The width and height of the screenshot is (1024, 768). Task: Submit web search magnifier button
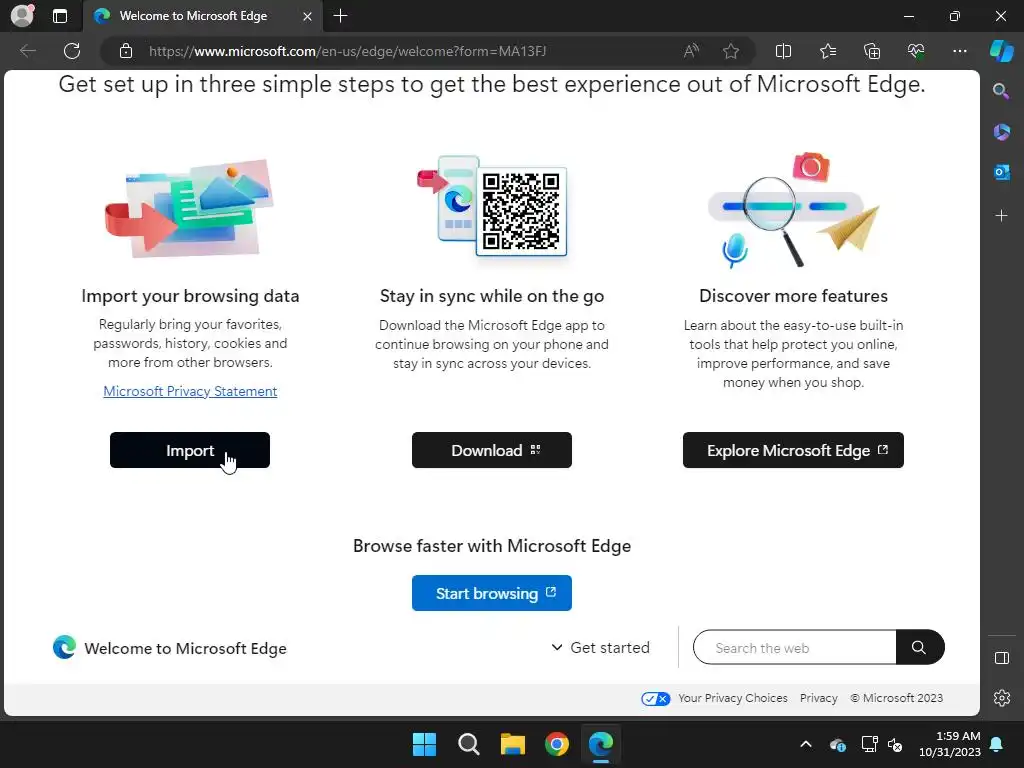(x=920, y=647)
